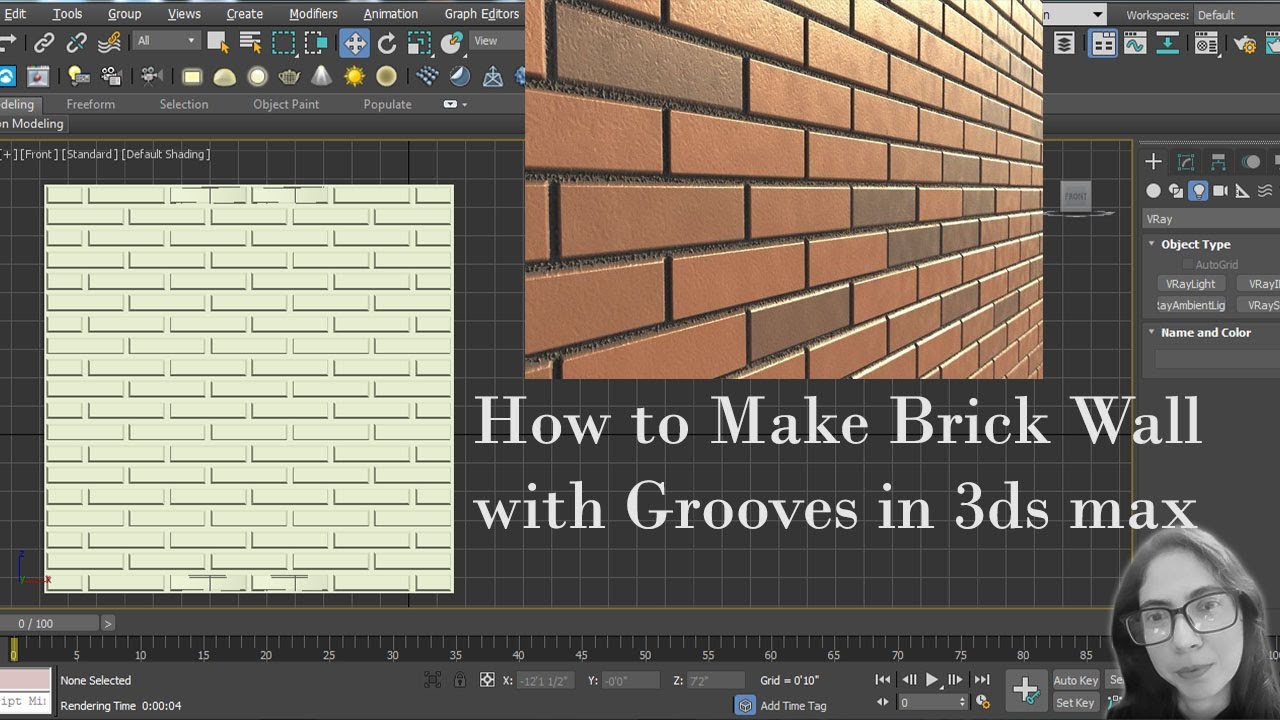Toggle Isolate Selection icon in status bar

(x=432, y=680)
